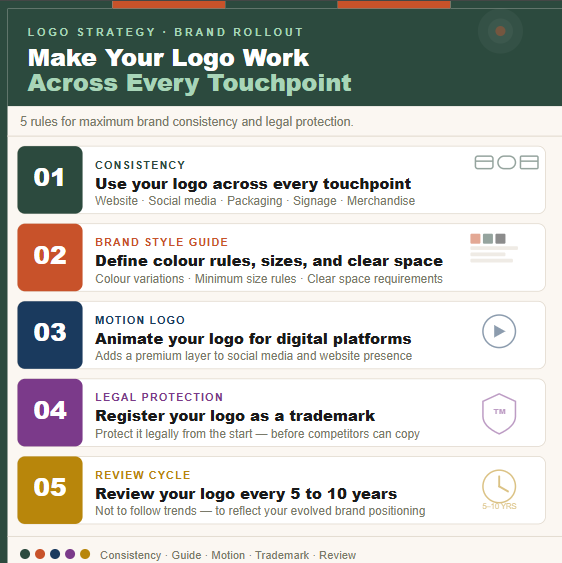Click the green 01 number badge
The height and width of the screenshot is (563, 562).
coord(50,180)
